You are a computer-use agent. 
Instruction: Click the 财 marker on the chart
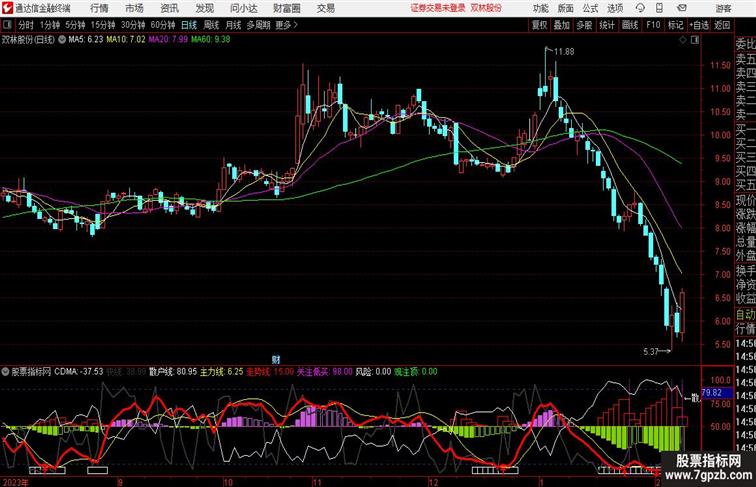(x=276, y=359)
